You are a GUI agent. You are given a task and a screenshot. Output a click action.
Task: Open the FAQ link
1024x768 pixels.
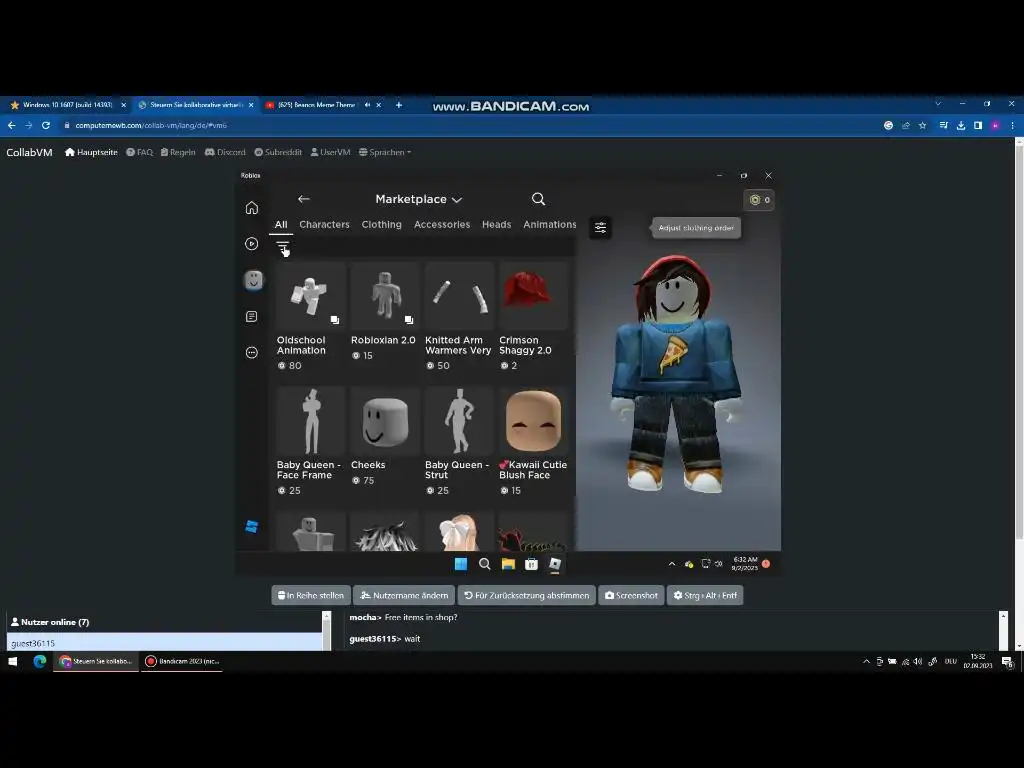tap(140, 152)
